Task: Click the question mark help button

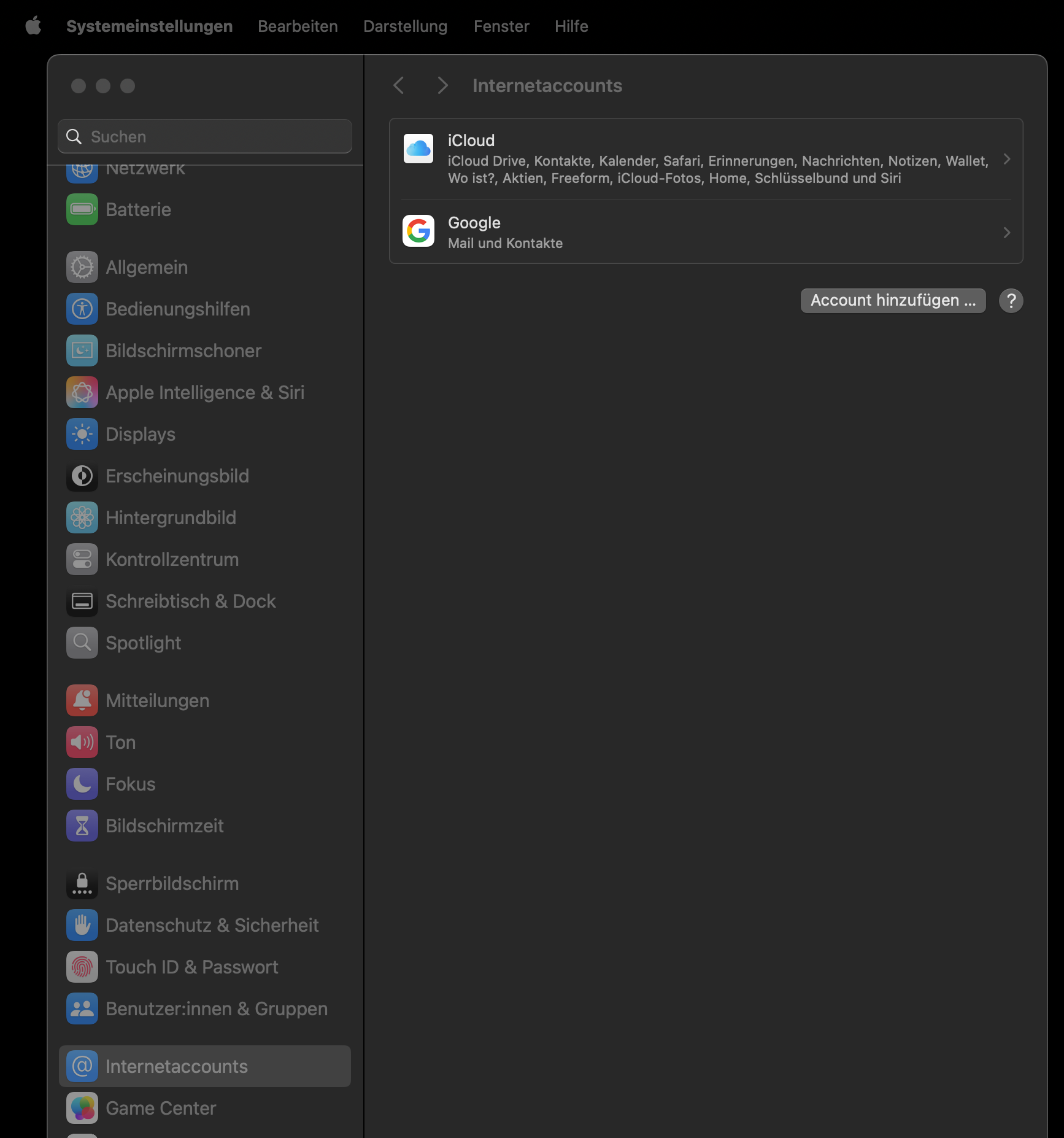Action: coord(1011,301)
